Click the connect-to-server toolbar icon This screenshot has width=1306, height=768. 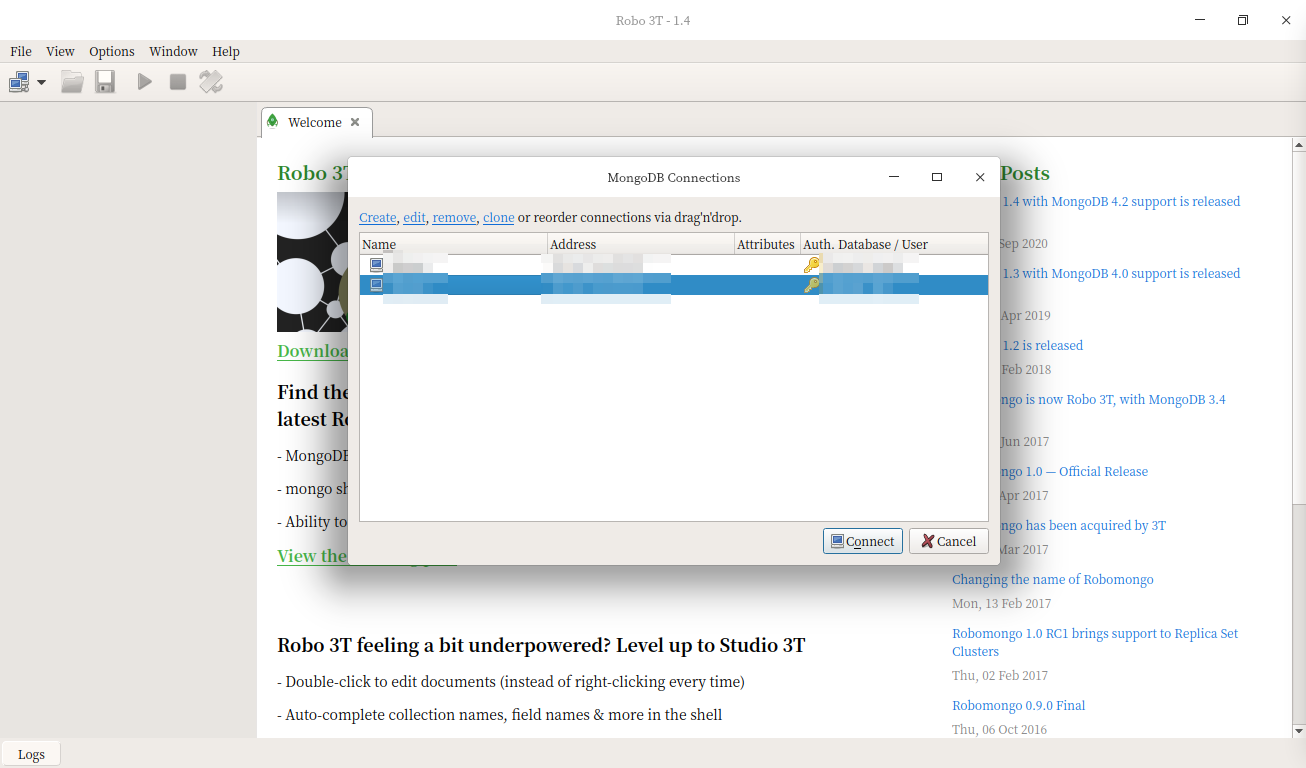point(19,82)
